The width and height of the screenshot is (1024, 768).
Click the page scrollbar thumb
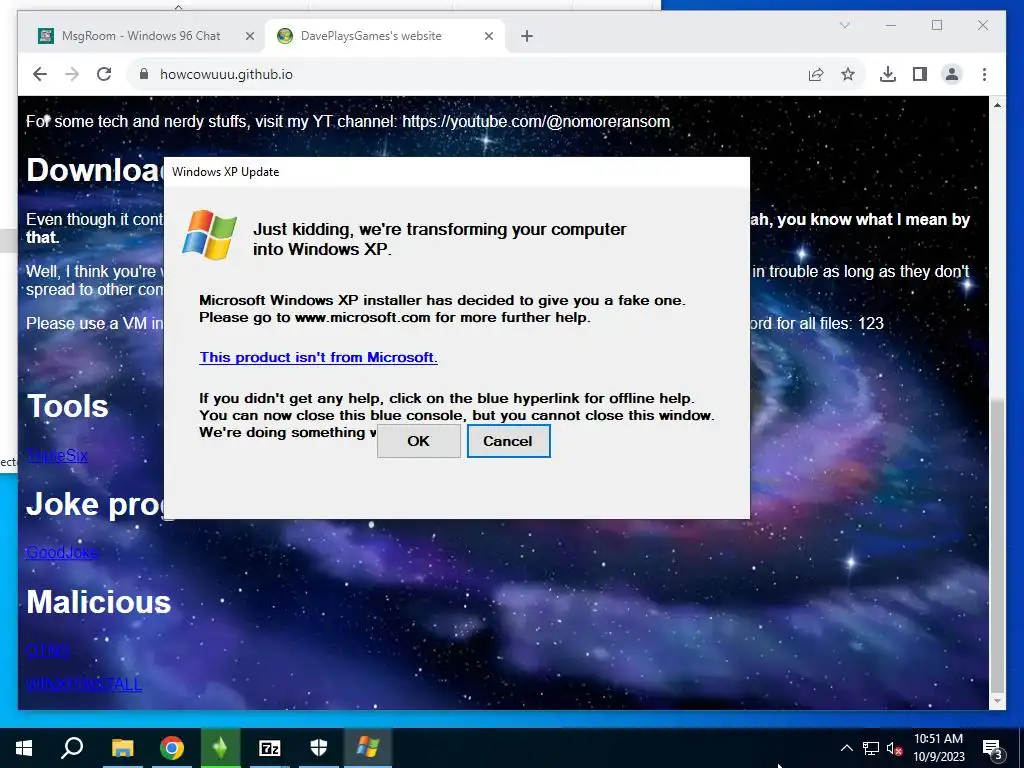(997, 546)
